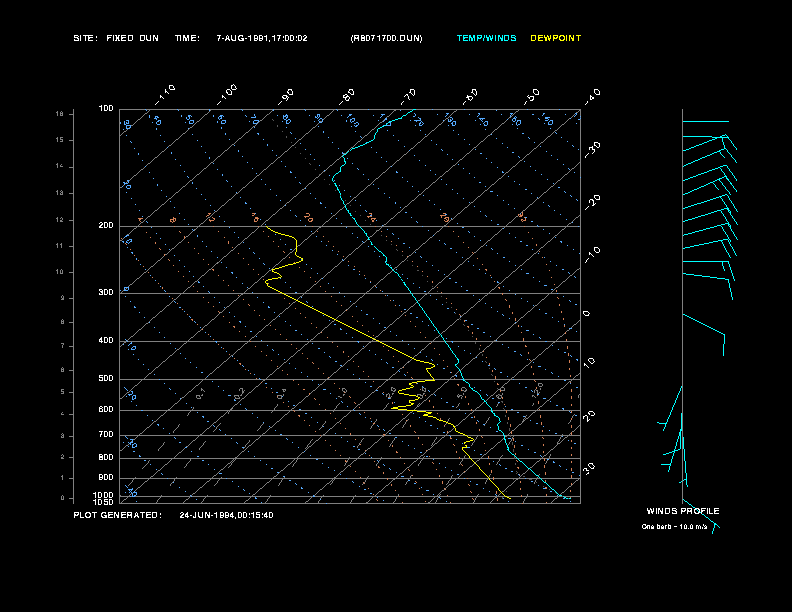The width and height of the screenshot is (792, 612).
Task: Click the '-10' label on the right edge
Action: coord(592,254)
